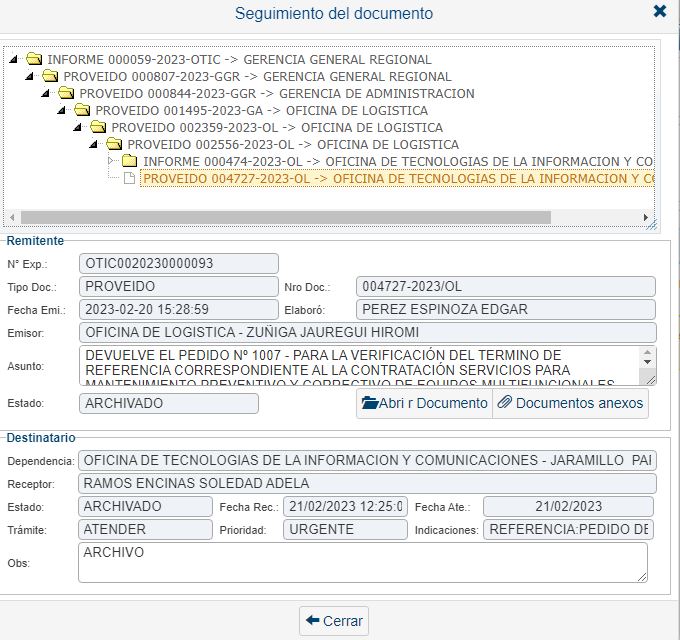Viewport: 680px width, 640px height.
Task: Click the Elaboró field PEREZ ESPINOZA EDGAR
Action: coord(506,310)
